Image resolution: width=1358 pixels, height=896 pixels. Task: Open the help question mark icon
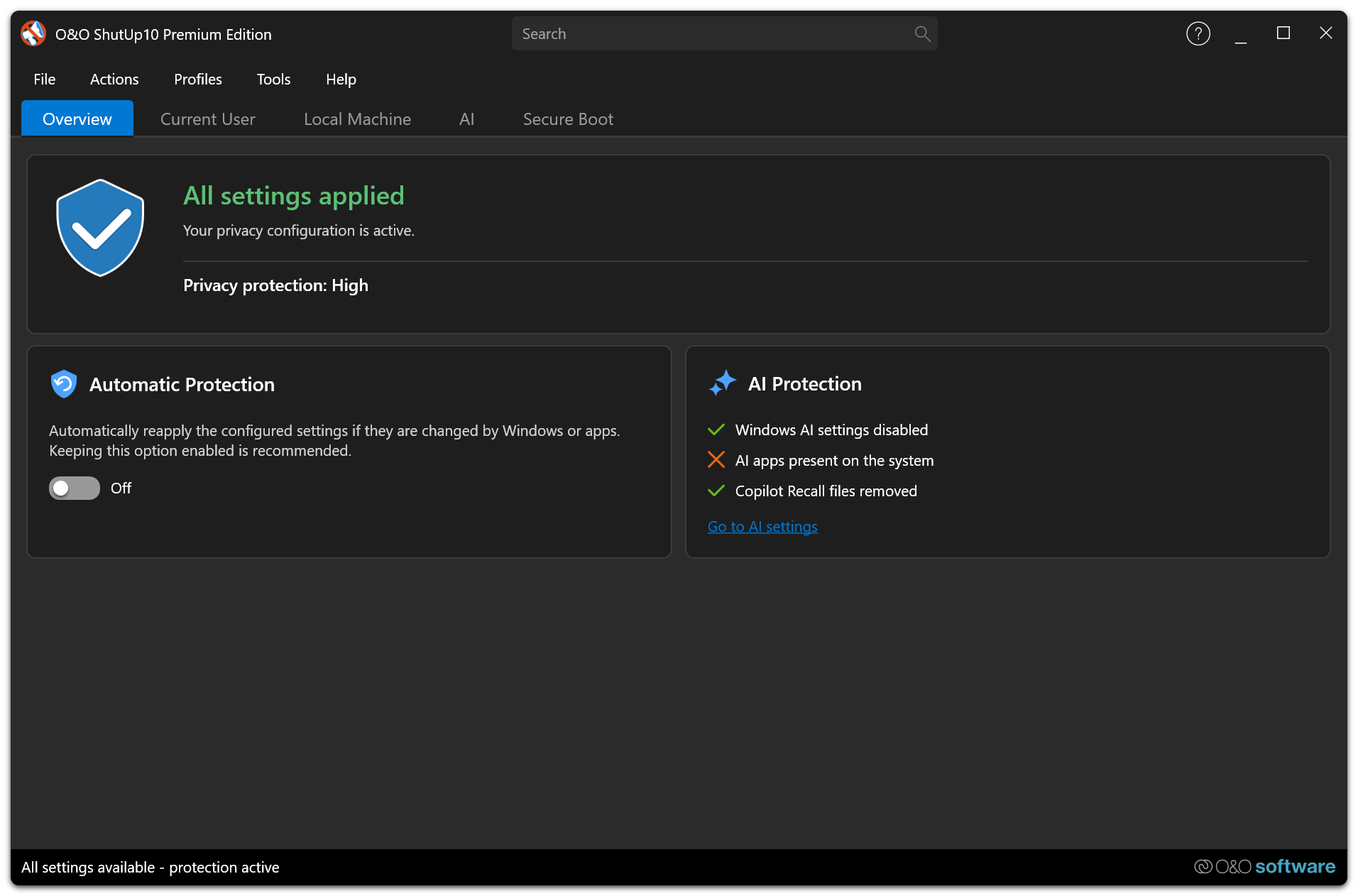1198,33
